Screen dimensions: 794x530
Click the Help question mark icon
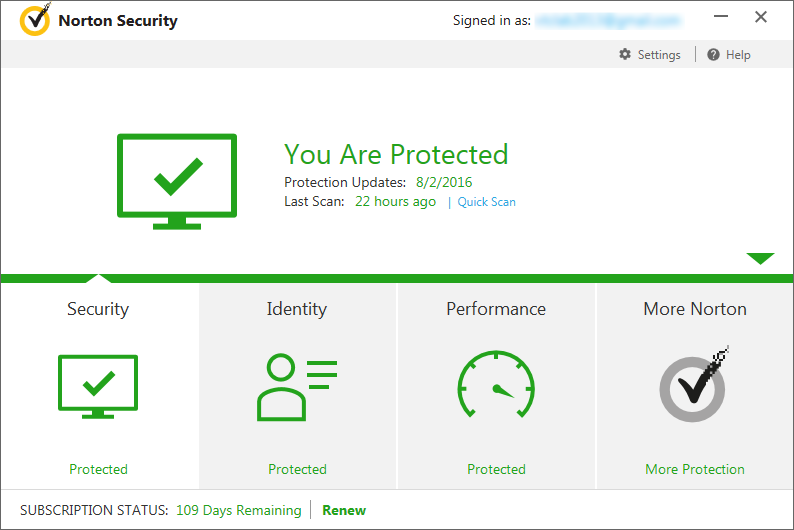(713, 55)
